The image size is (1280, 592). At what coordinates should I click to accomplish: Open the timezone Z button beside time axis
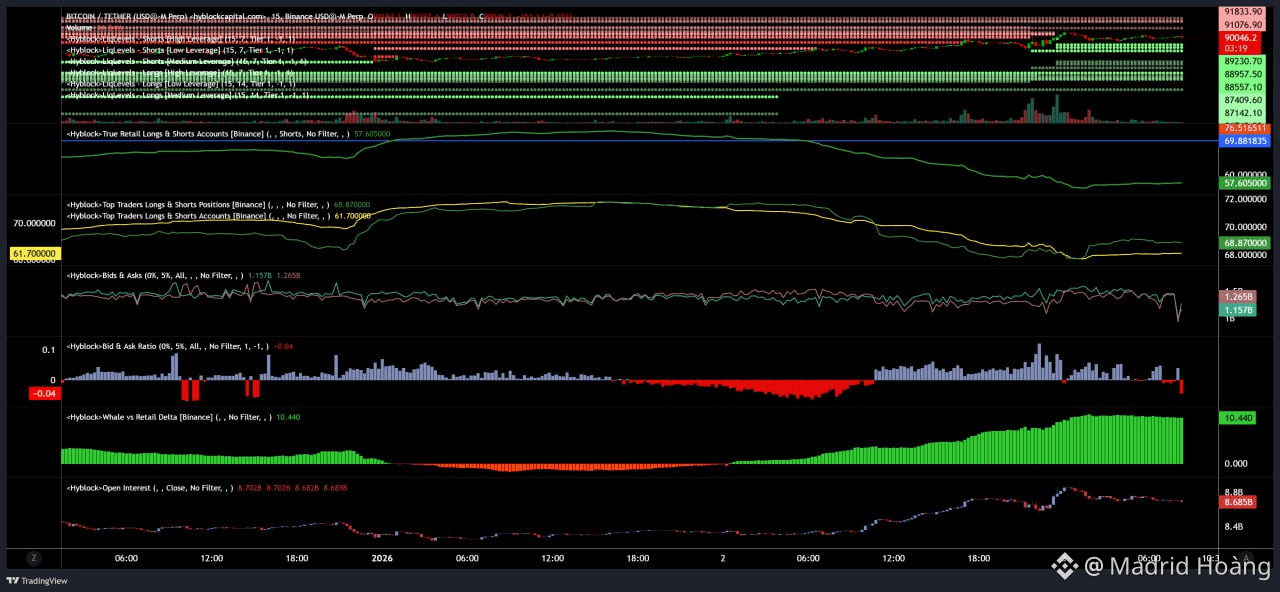click(33, 558)
